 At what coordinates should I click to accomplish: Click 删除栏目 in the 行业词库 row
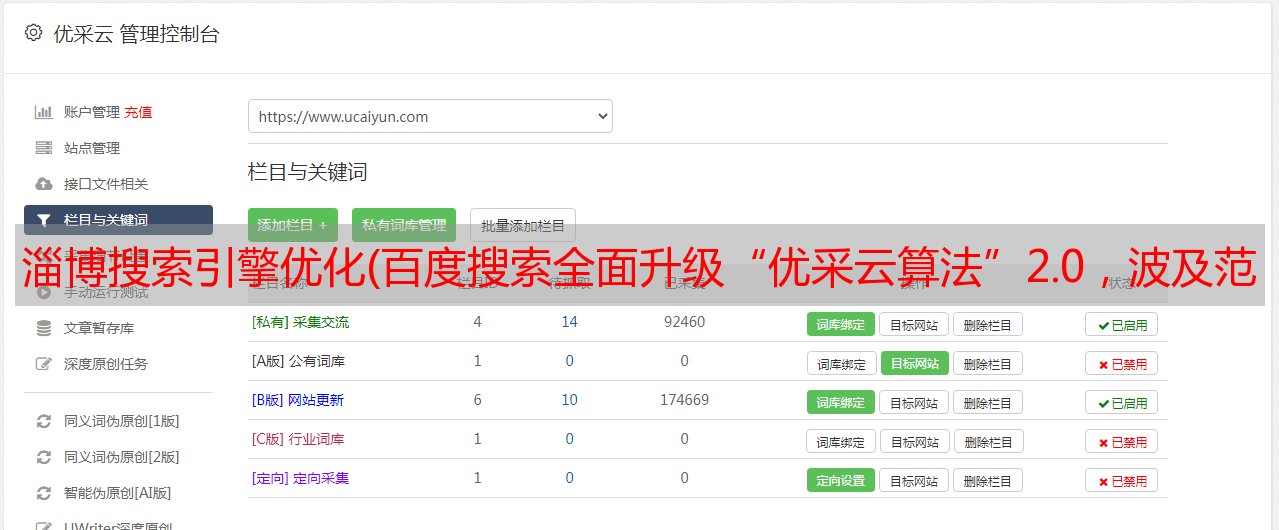pos(987,441)
